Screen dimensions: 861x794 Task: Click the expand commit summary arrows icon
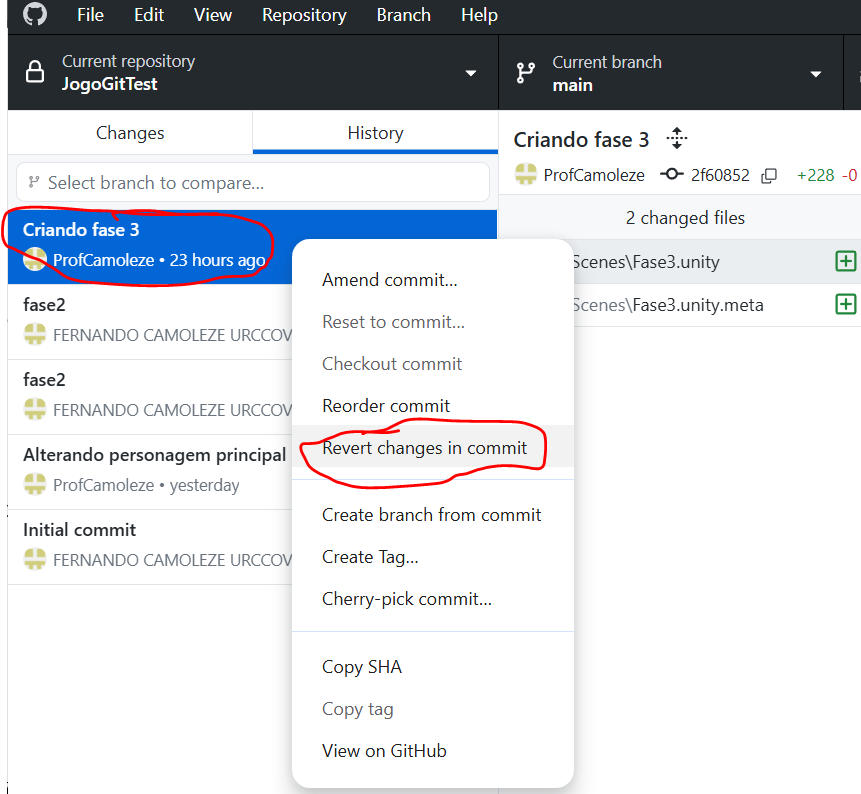tap(677, 139)
